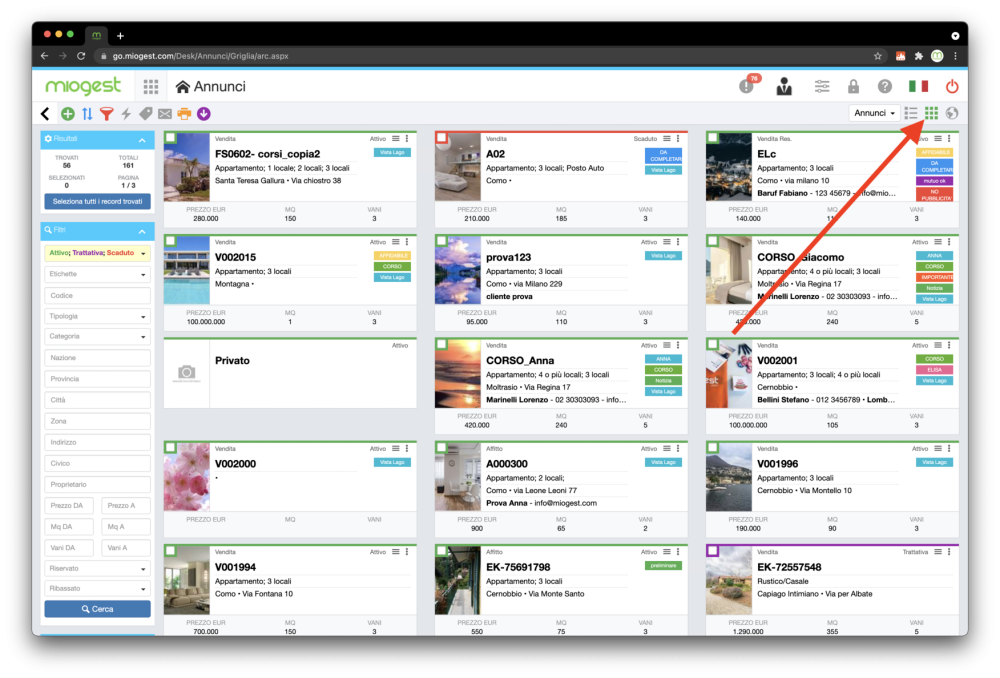1000x678 pixels.
Task: Click the grey envelope email icon
Action: point(165,114)
